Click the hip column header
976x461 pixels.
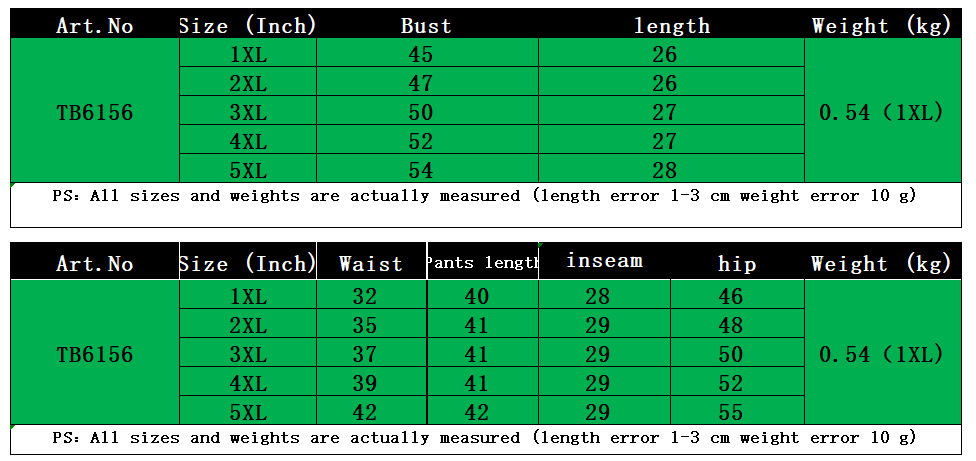(737, 264)
